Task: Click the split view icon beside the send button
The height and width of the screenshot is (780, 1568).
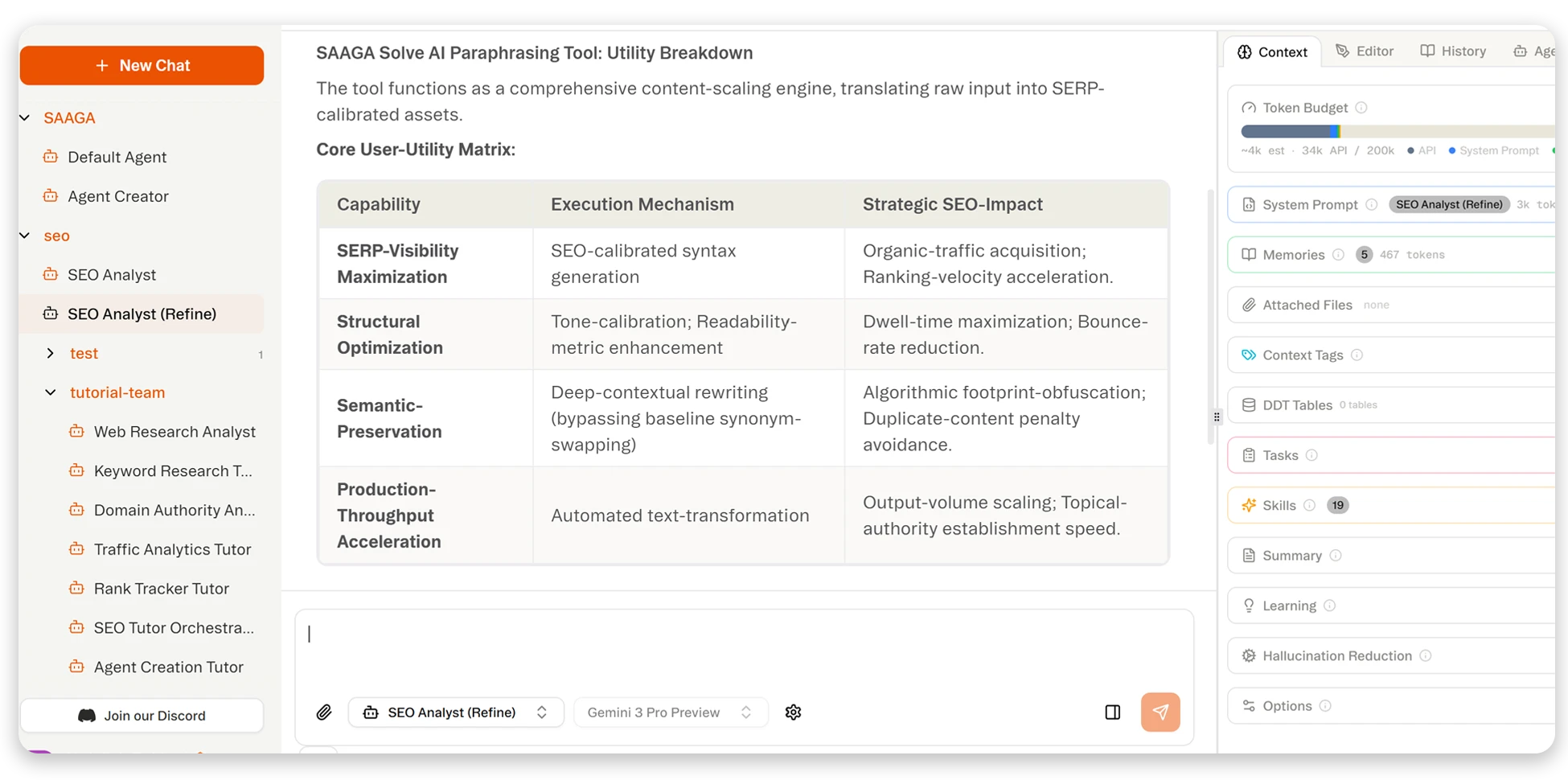Action: [1112, 712]
